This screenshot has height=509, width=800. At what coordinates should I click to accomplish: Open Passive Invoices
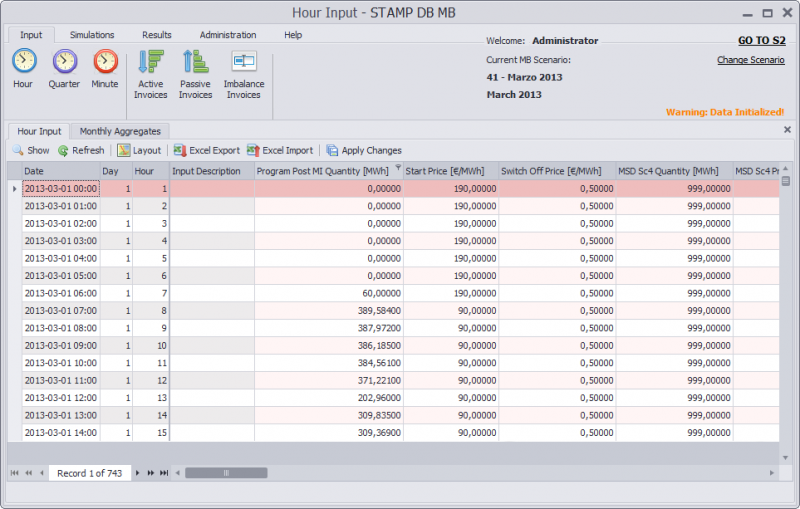pyautogui.click(x=195, y=74)
